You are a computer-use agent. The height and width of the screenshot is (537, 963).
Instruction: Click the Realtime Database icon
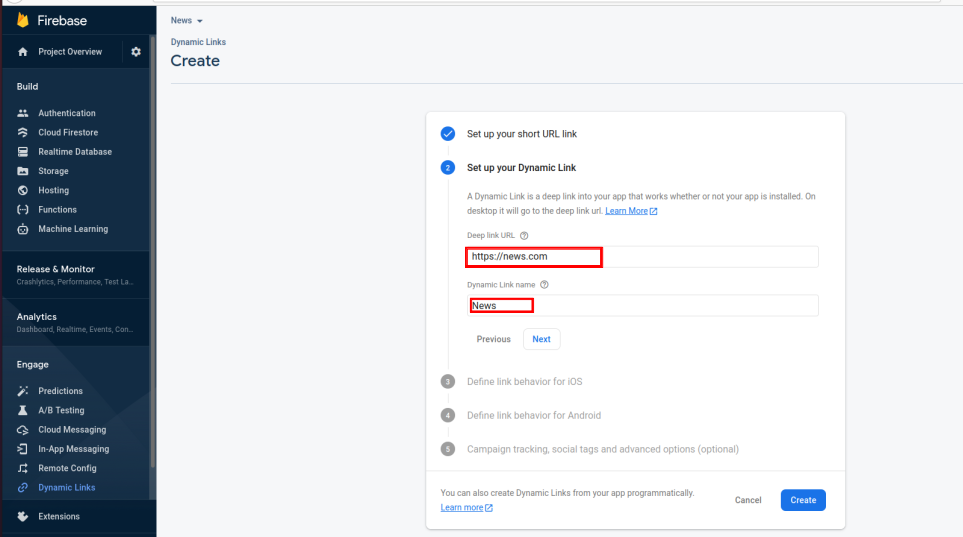pos(23,152)
